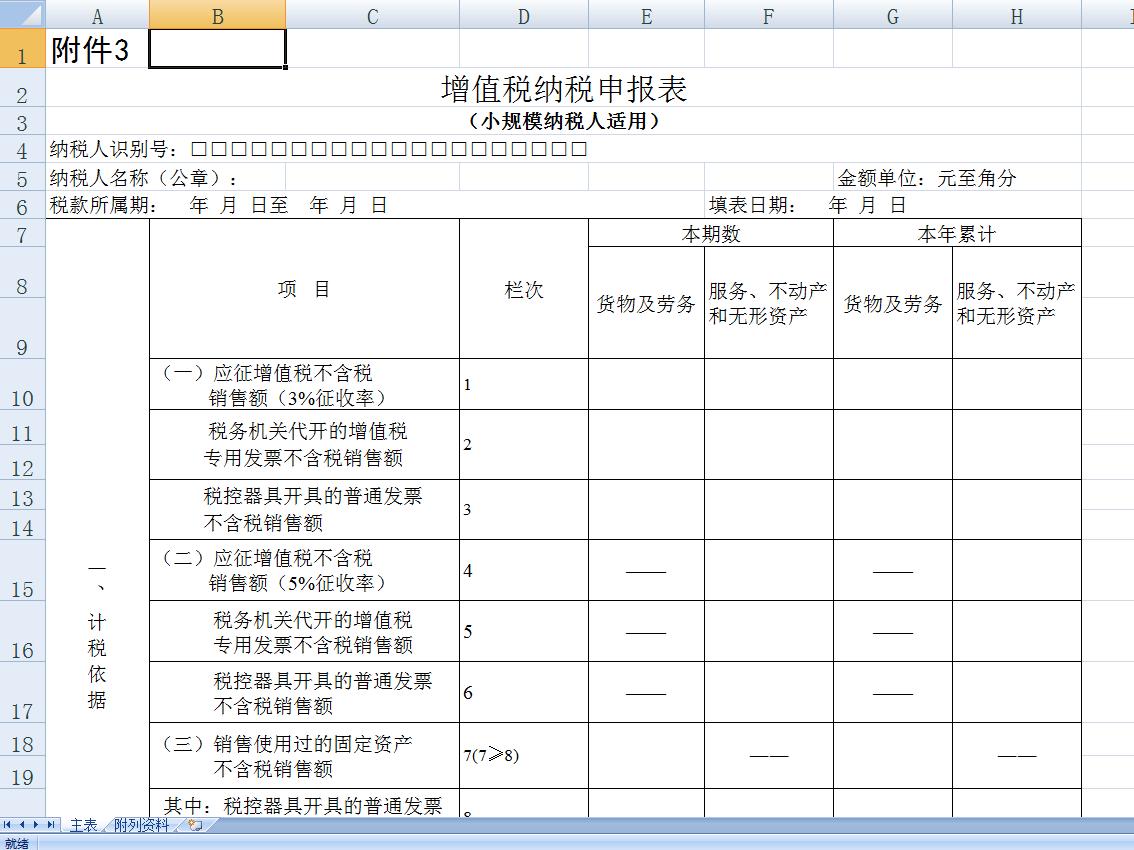The height and width of the screenshot is (850, 1134).
Task: Select column G header
Action: point(893,15)
